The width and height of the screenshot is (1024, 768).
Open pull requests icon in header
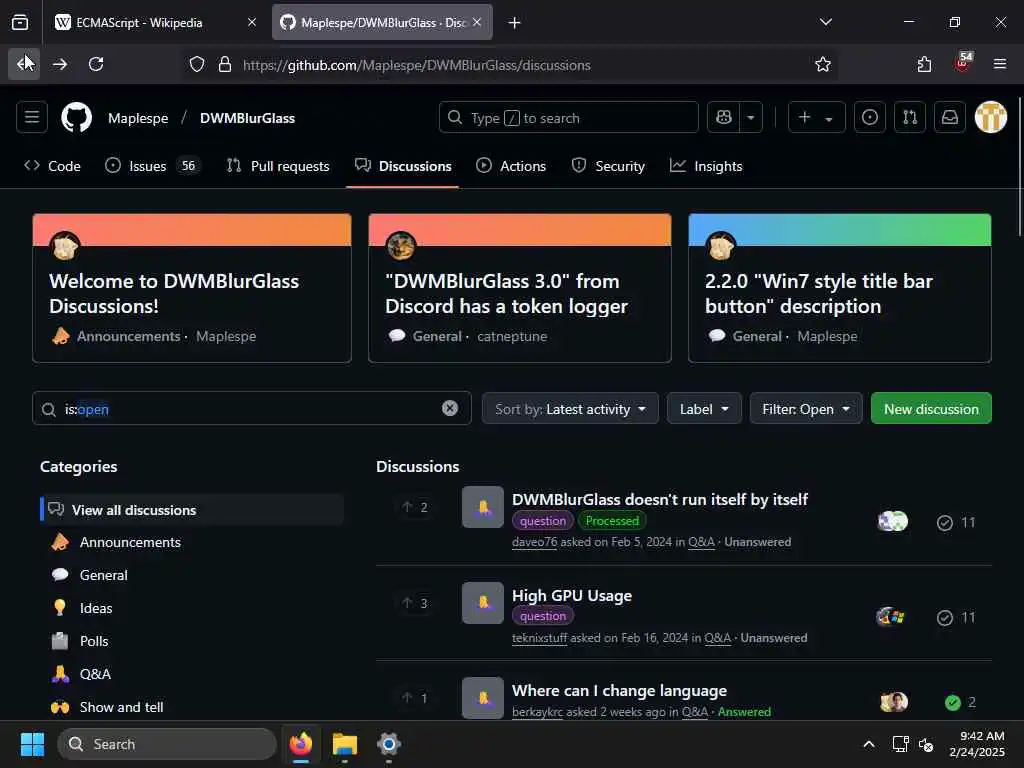point(910,118)
